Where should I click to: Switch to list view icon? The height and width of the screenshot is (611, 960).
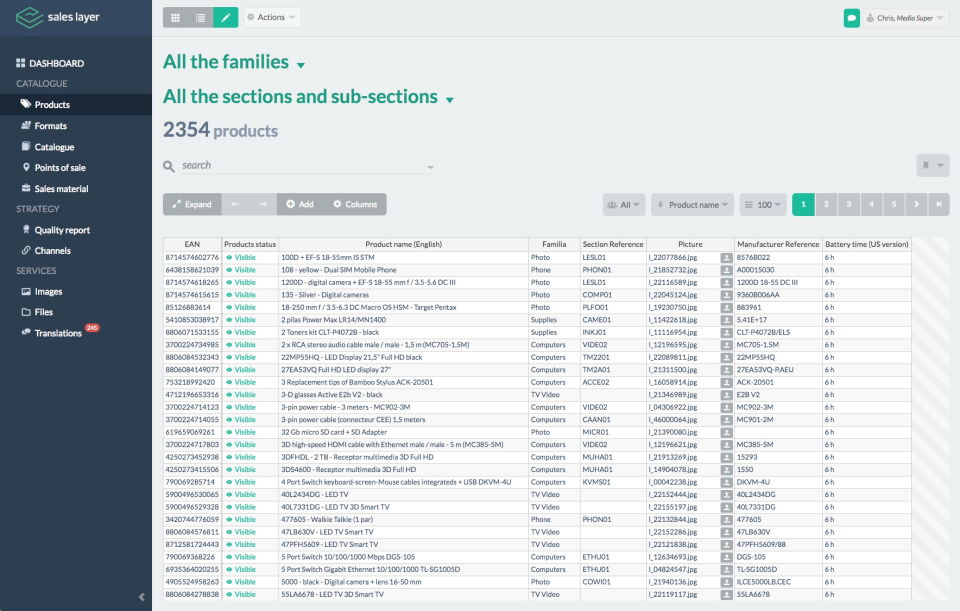tap(201, 17)
